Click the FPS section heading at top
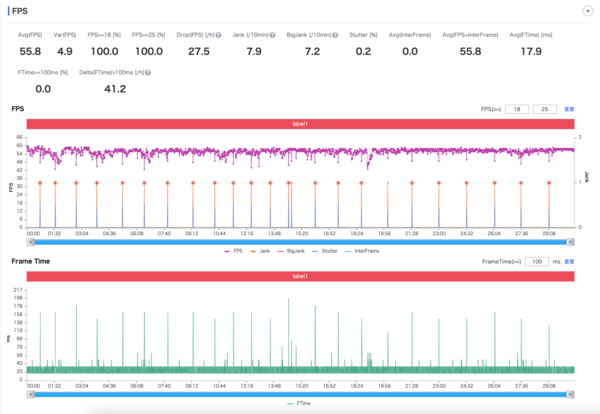 [20, 11]
